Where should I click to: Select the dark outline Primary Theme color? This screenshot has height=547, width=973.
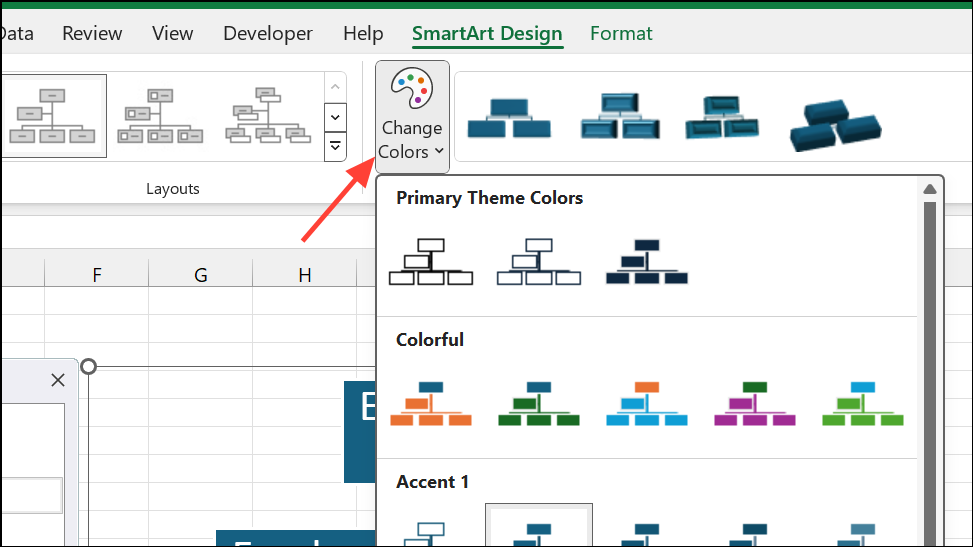coord(431,263)
